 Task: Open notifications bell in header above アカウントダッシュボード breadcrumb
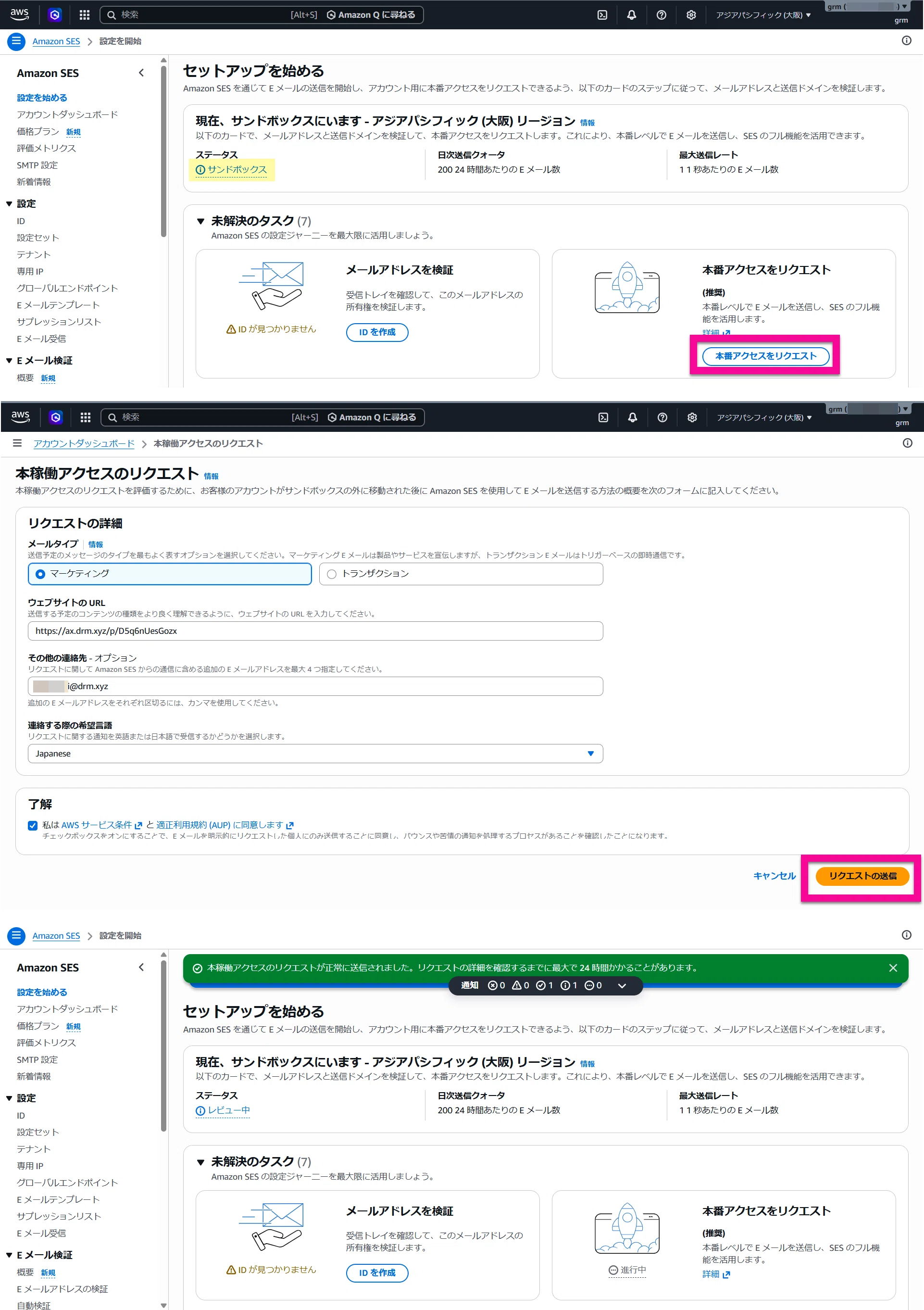pos(633,417)
